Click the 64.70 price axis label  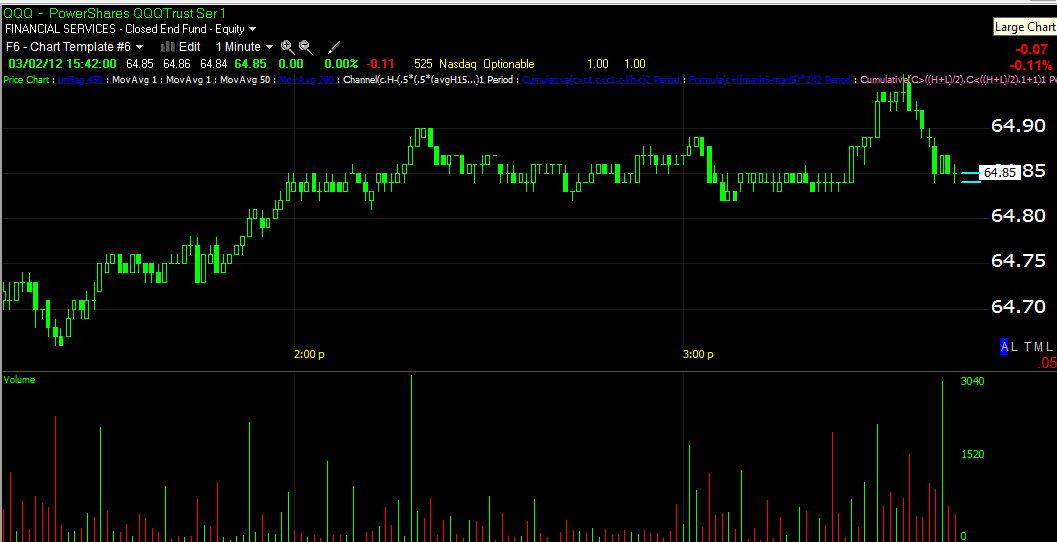pyautogui.click(x=1018, y=307)
